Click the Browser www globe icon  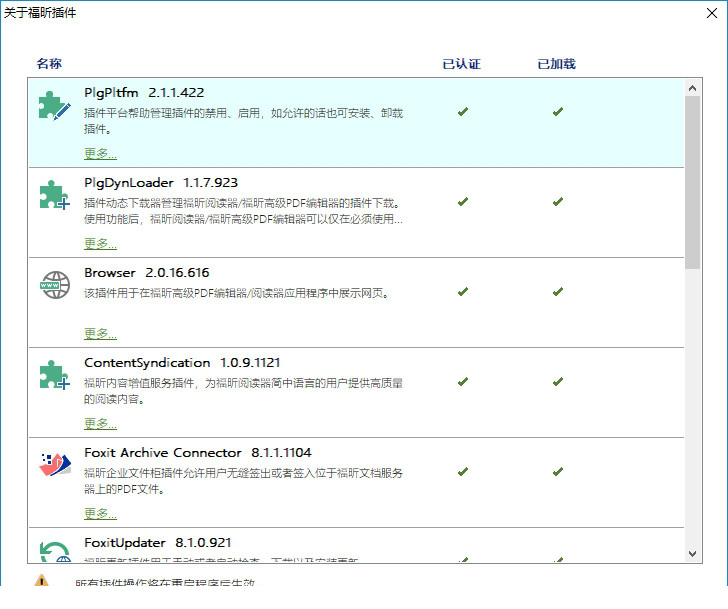coord(55,285)
